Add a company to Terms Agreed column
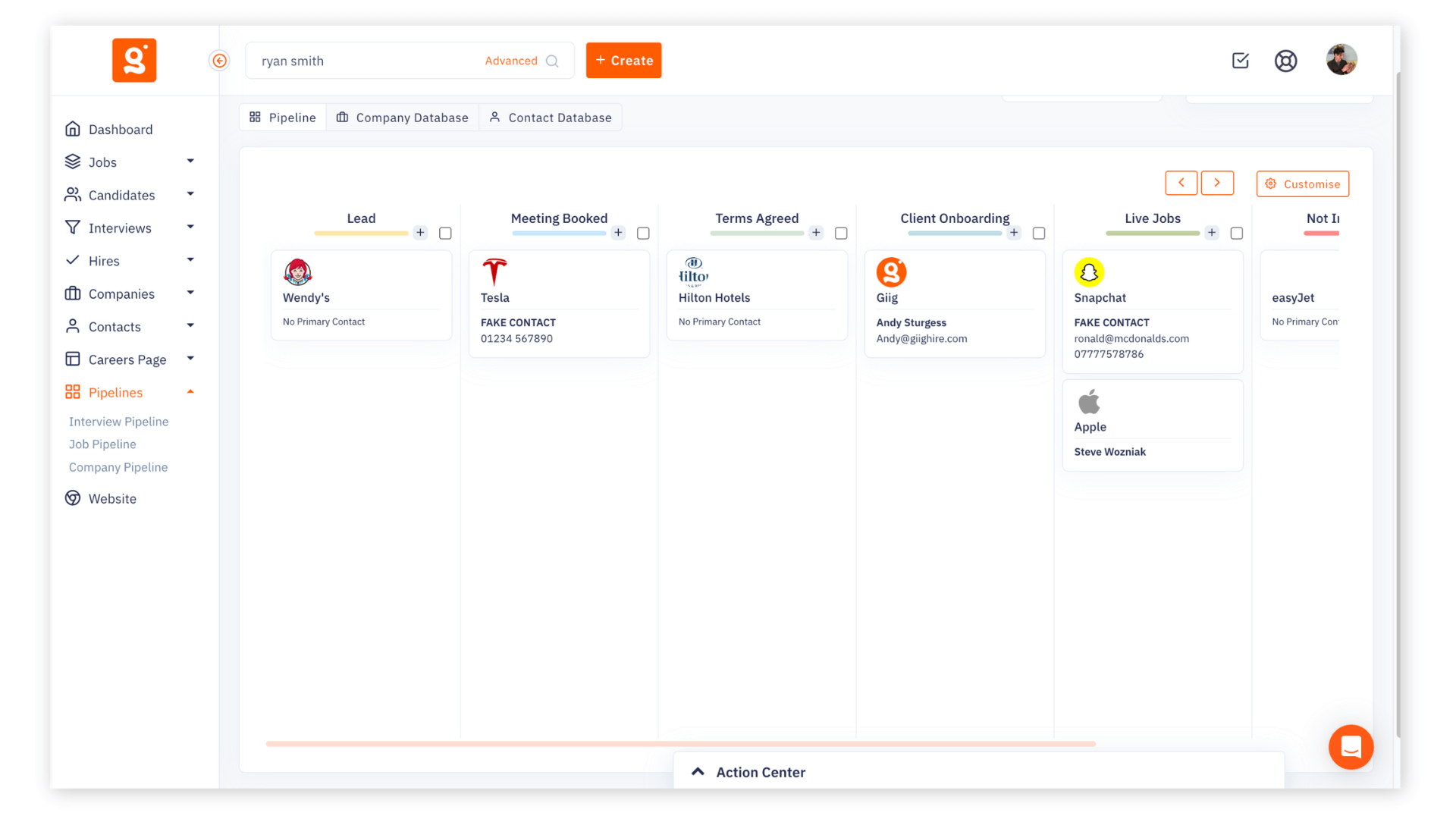1456x819 pixels. [816, 233]
